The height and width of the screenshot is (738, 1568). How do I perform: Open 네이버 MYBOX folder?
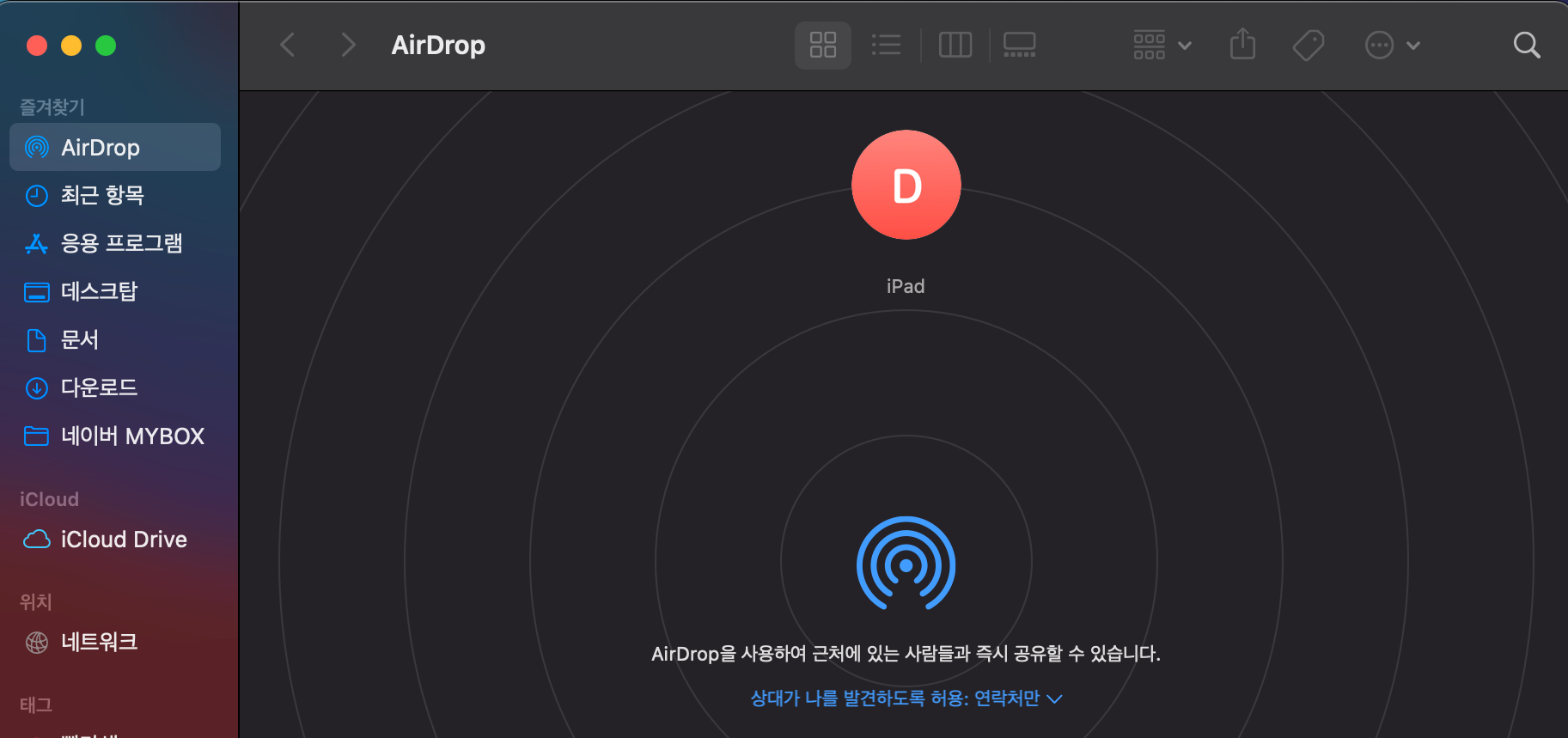click(115, 436)
